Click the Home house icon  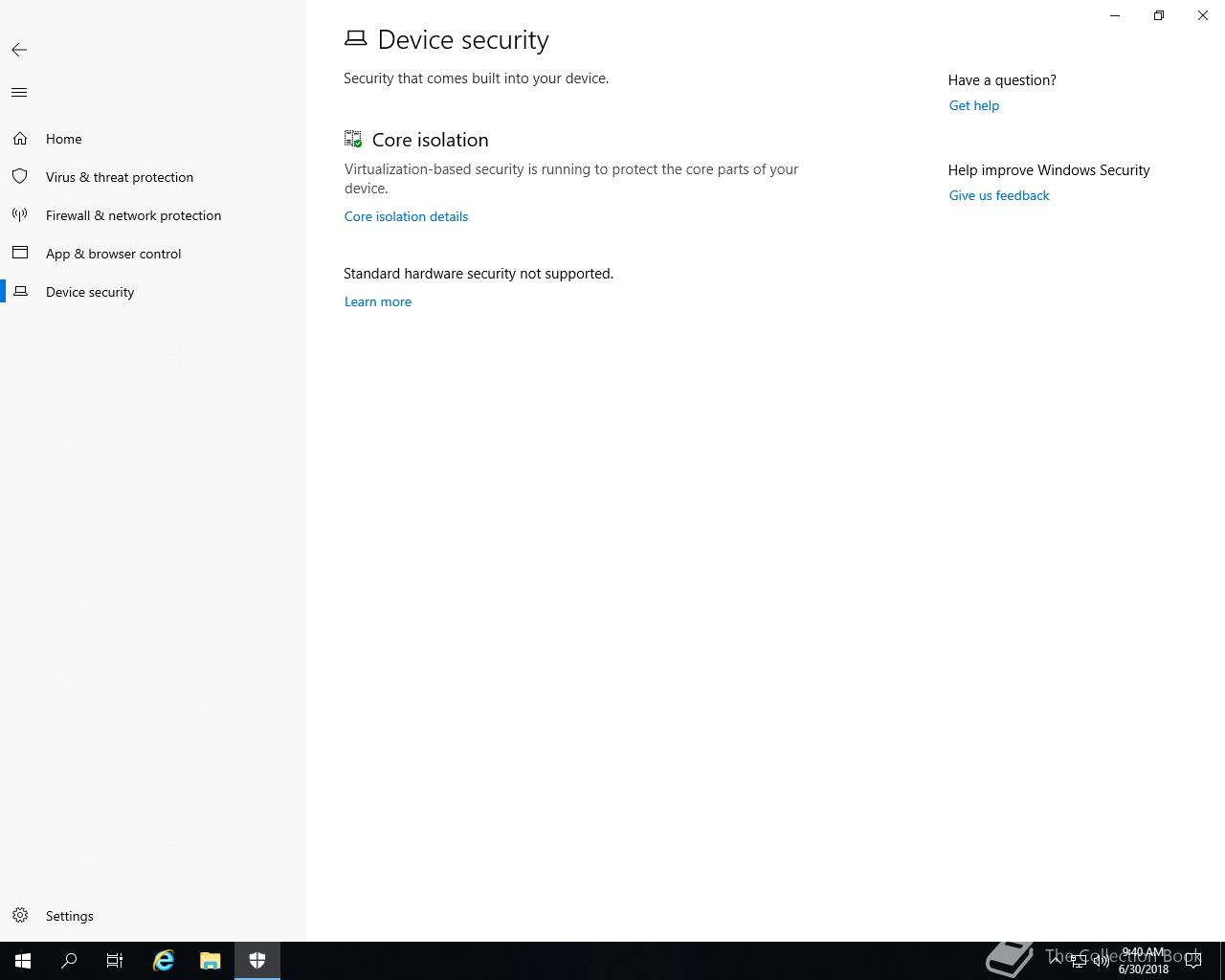20,139
